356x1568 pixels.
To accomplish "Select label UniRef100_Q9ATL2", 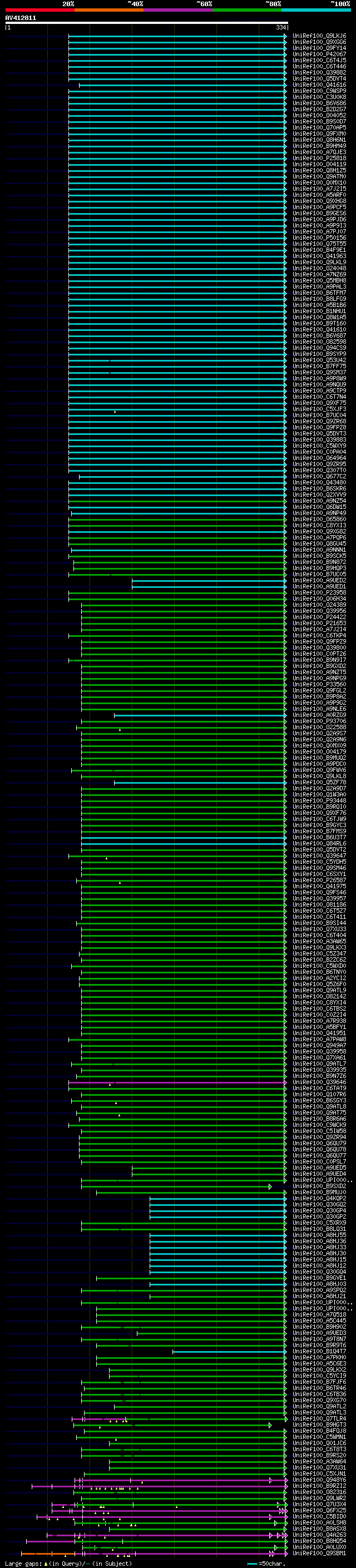I will point(319,1406).
